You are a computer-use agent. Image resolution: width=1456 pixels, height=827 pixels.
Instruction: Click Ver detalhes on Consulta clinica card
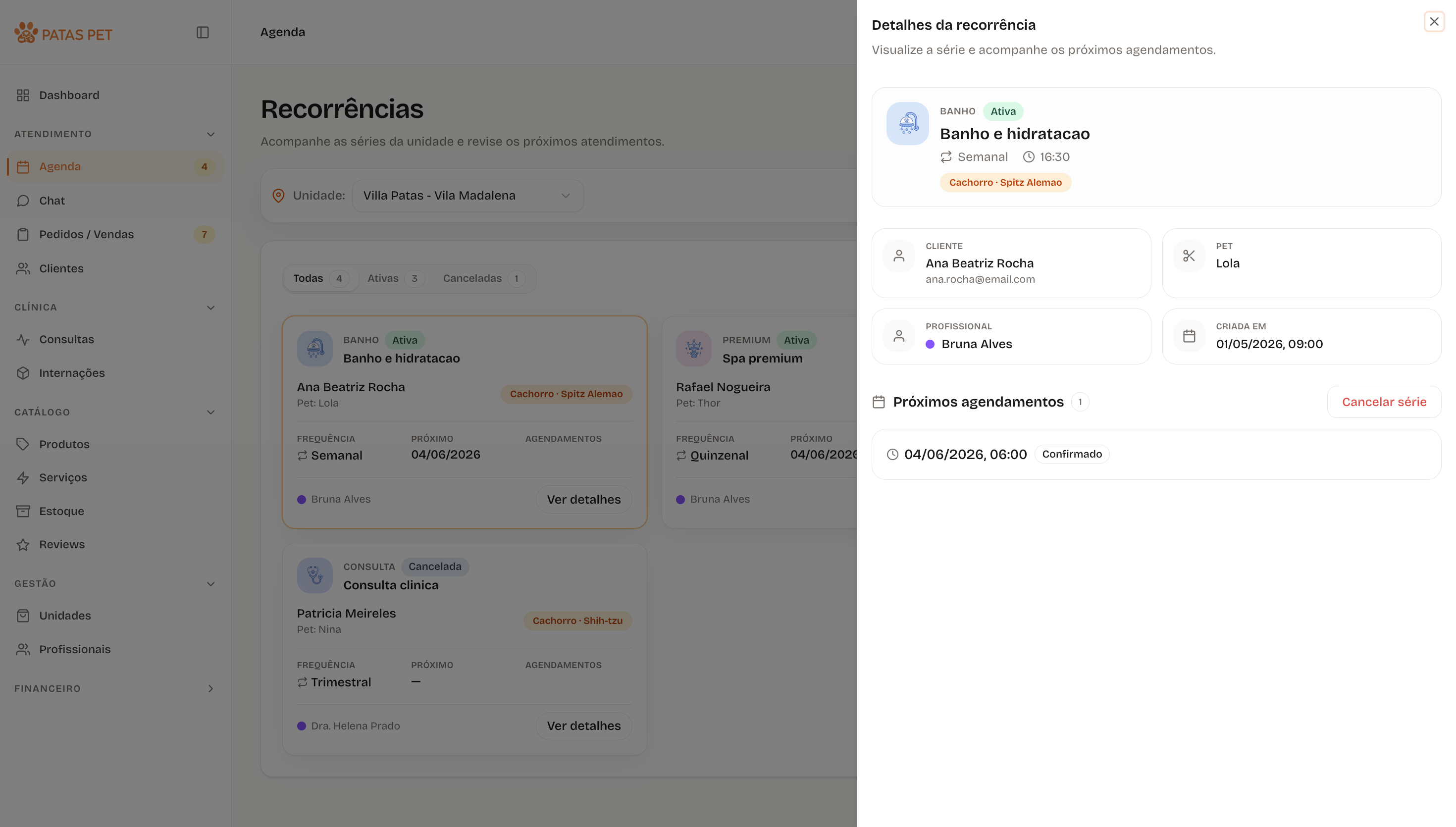[x=584, y=726]
